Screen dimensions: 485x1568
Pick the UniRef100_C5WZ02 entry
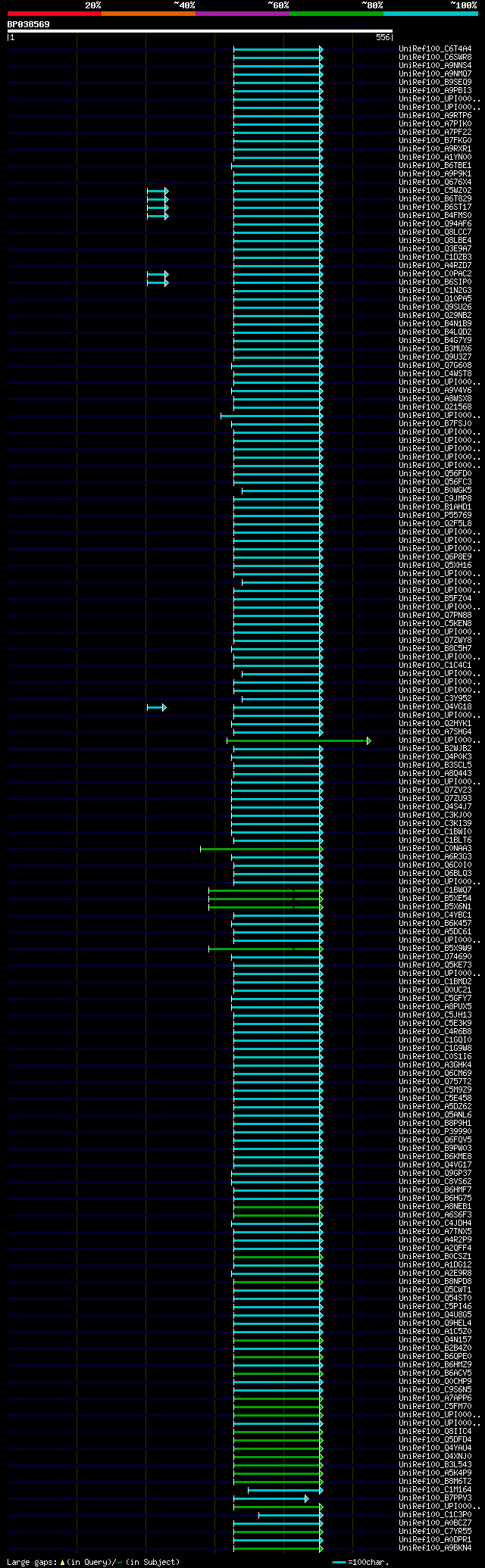pos(435,191)
